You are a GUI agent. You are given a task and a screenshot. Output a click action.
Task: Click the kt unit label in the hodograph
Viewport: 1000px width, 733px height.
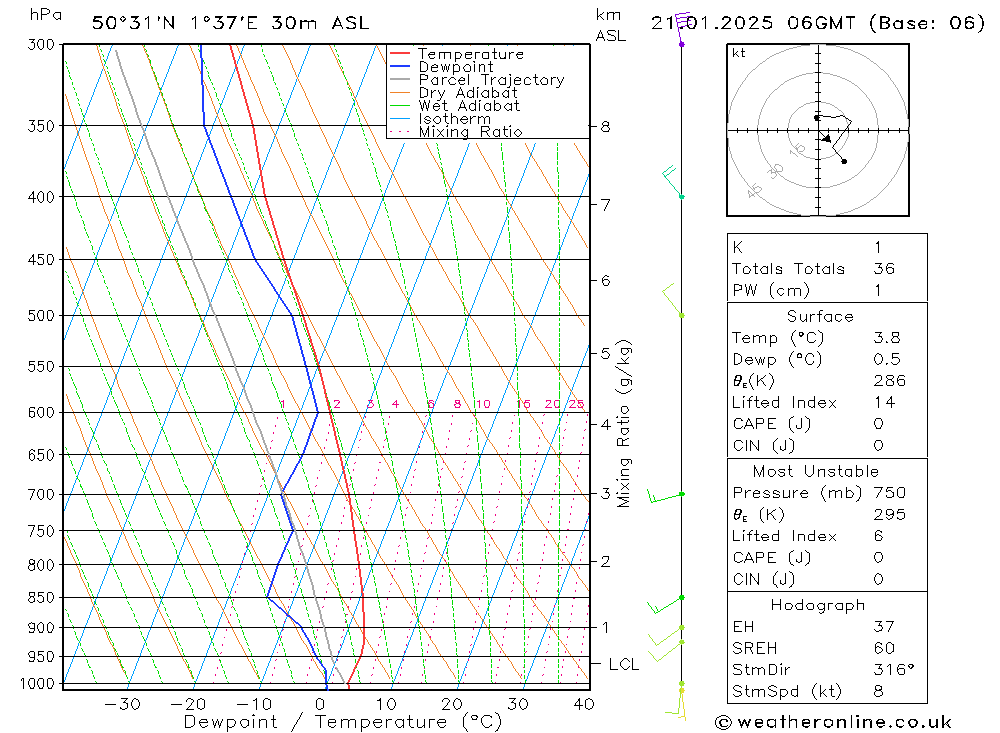(x=739, y=53)
